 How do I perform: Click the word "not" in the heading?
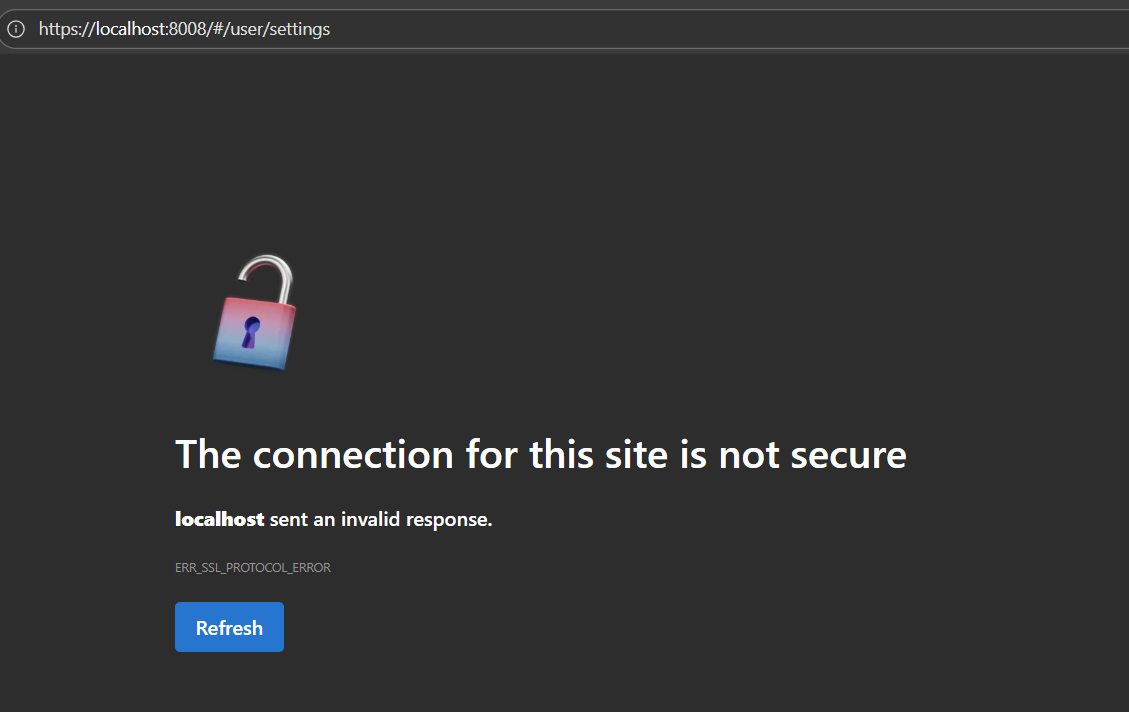(x=750, y=455)
